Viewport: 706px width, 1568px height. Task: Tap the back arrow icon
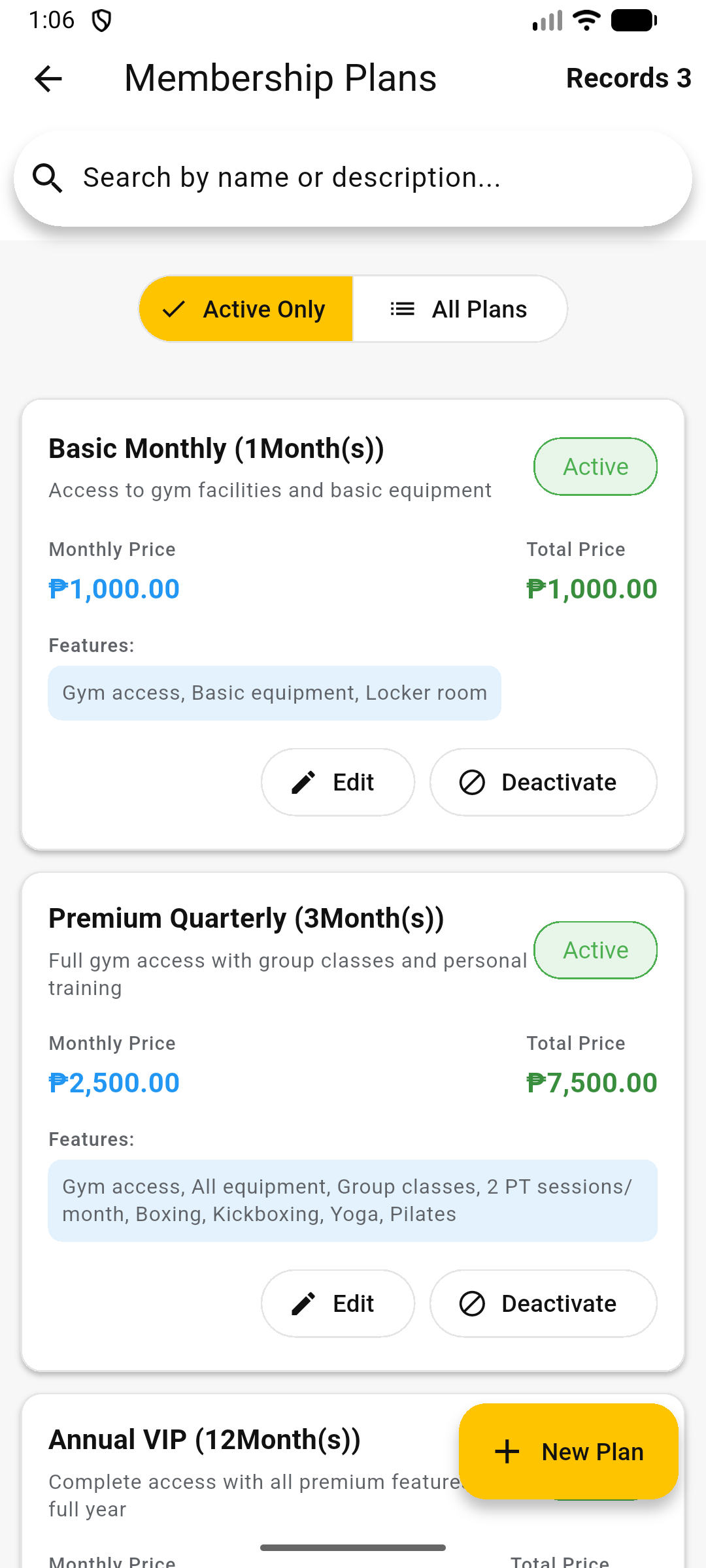point(48,79)
